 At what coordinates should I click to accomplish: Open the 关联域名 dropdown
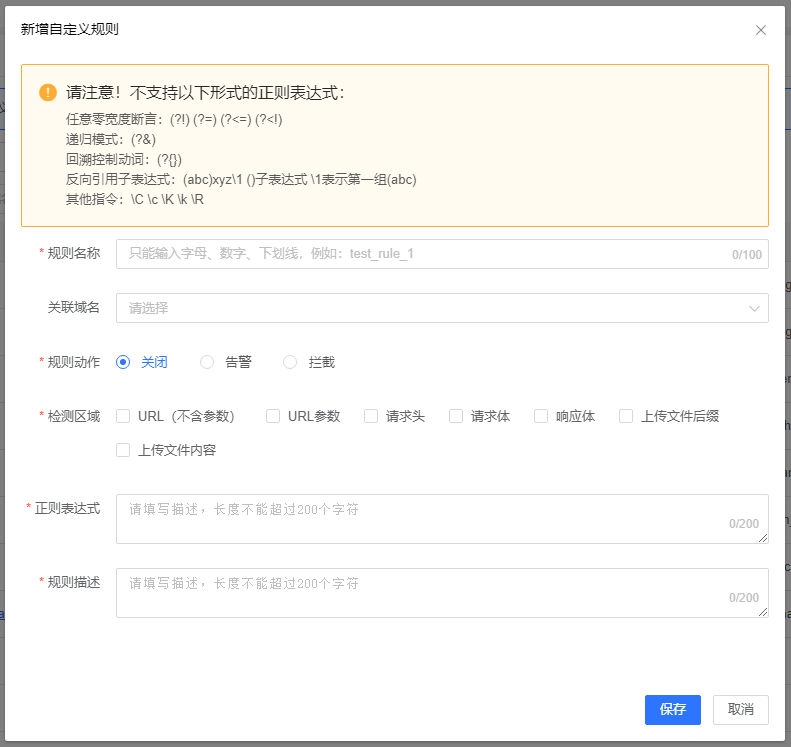[x=442, y=308]
